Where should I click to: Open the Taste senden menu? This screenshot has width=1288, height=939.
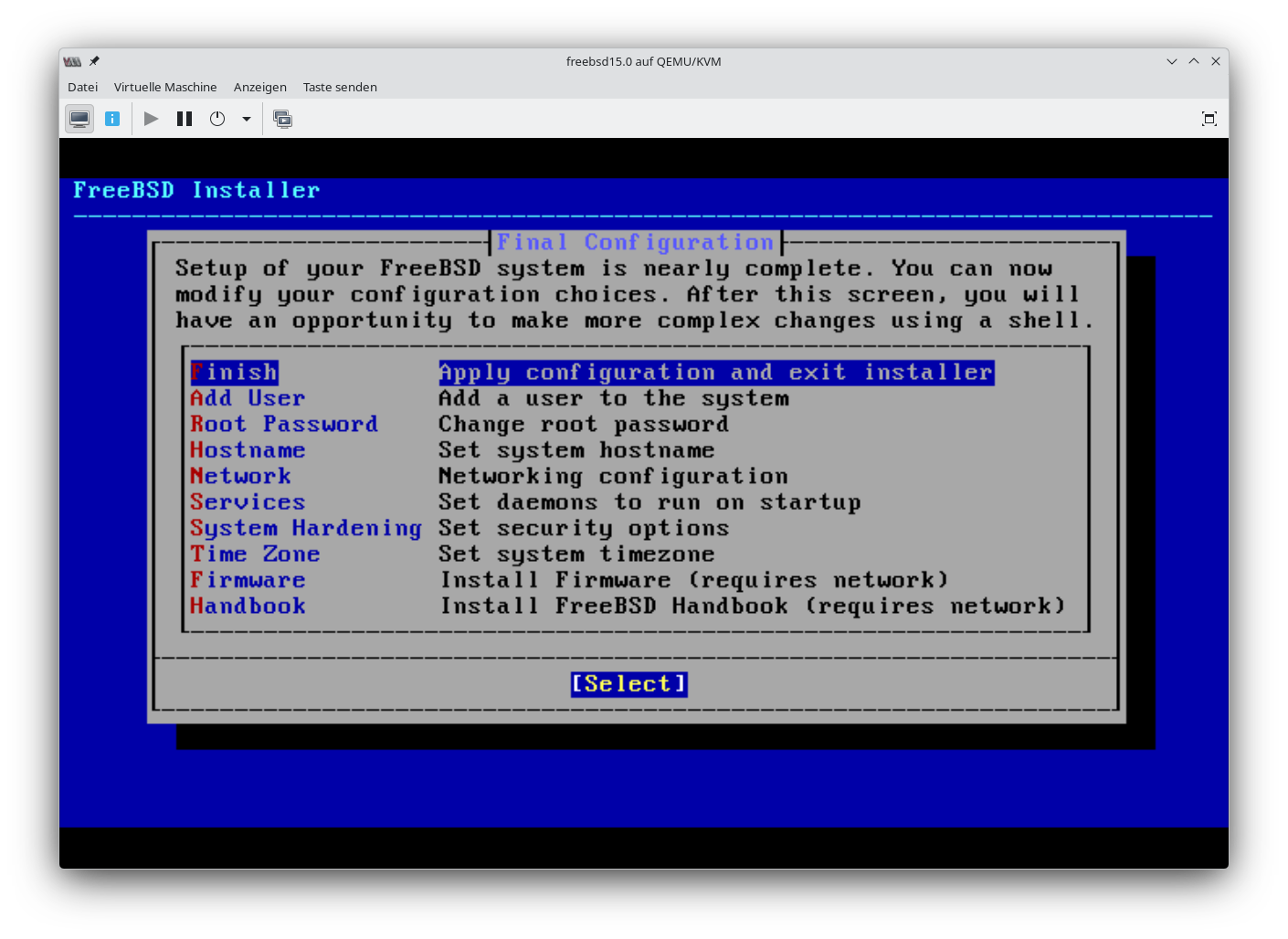(x=340, y=87)
